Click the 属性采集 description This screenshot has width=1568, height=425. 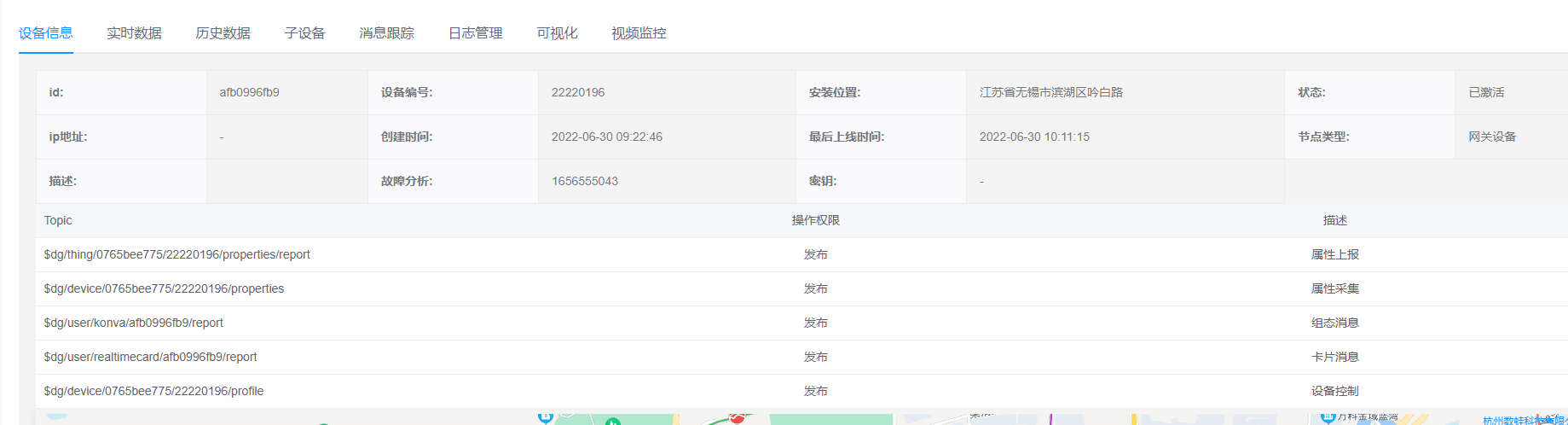tap(1335, 288)
